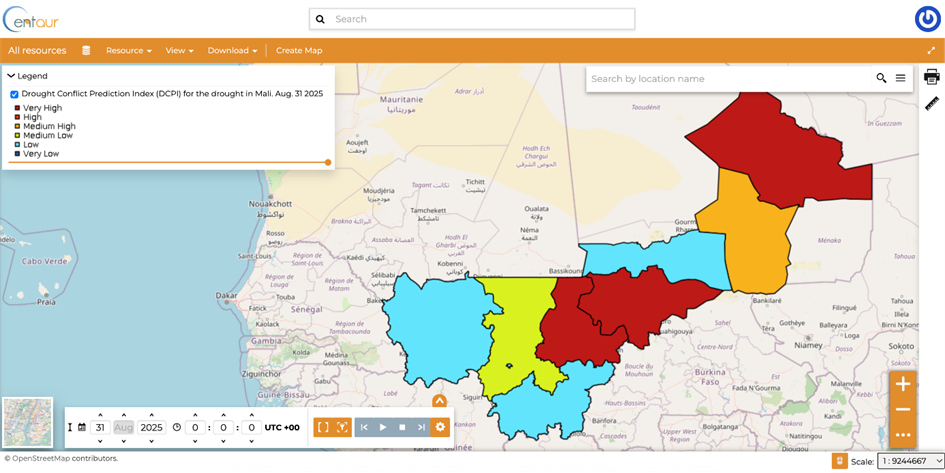
Task: Zoom in with the plus button
Action: pos(902,385)
